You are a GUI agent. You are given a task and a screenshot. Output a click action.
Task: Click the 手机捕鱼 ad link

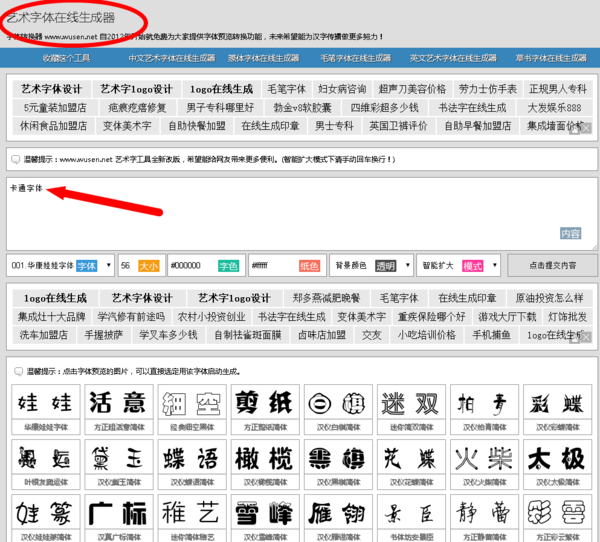tap(491, 335)
